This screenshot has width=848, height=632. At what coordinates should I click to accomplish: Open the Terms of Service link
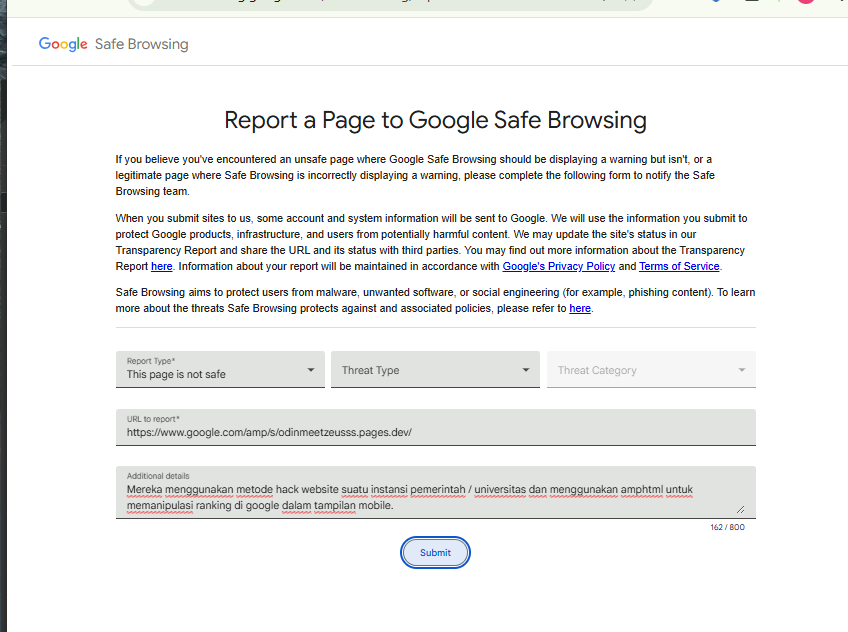(x=679, y=267)
